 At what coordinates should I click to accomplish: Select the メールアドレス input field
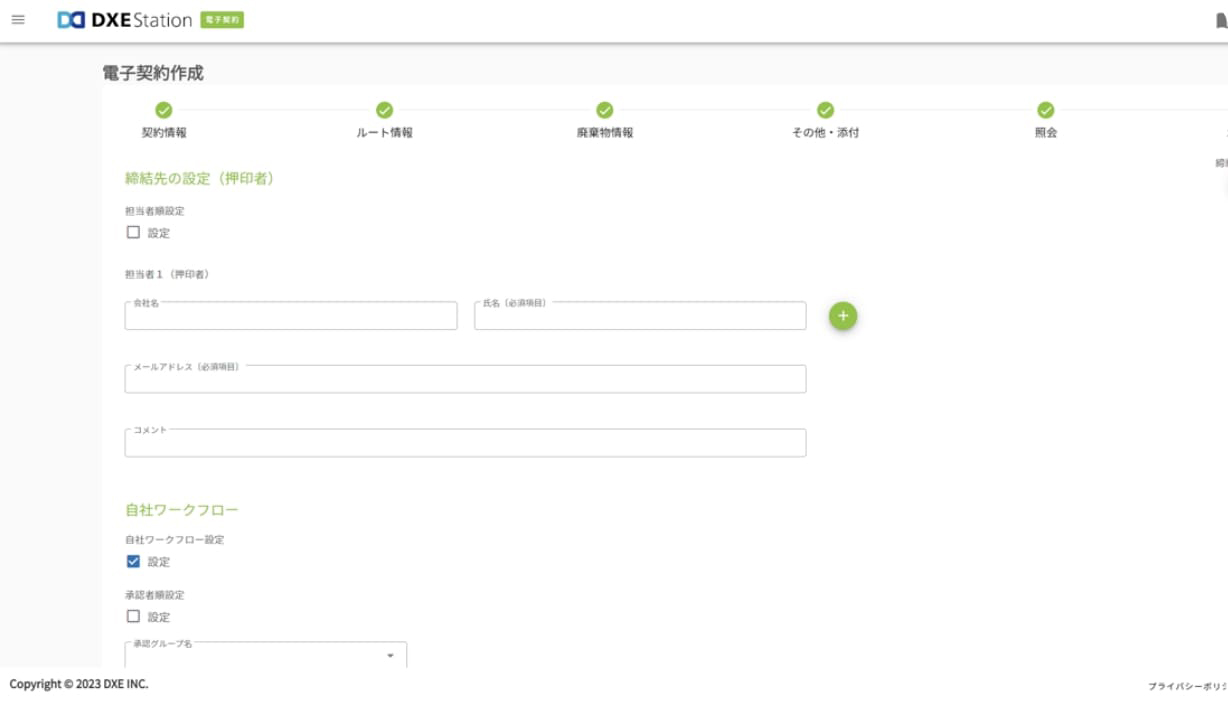465,379
